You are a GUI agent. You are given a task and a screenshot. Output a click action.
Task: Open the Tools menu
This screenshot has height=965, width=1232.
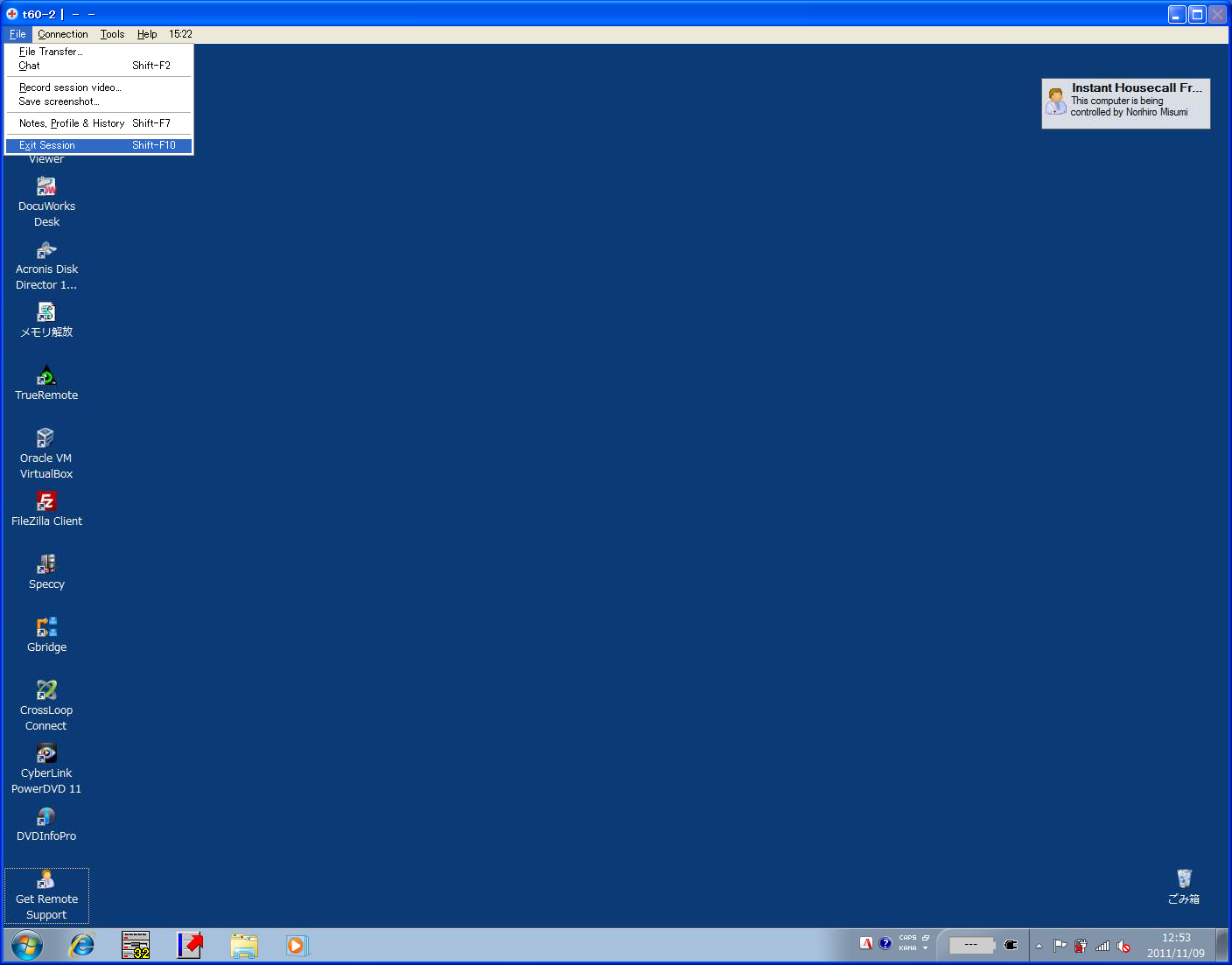coord(112,34)
